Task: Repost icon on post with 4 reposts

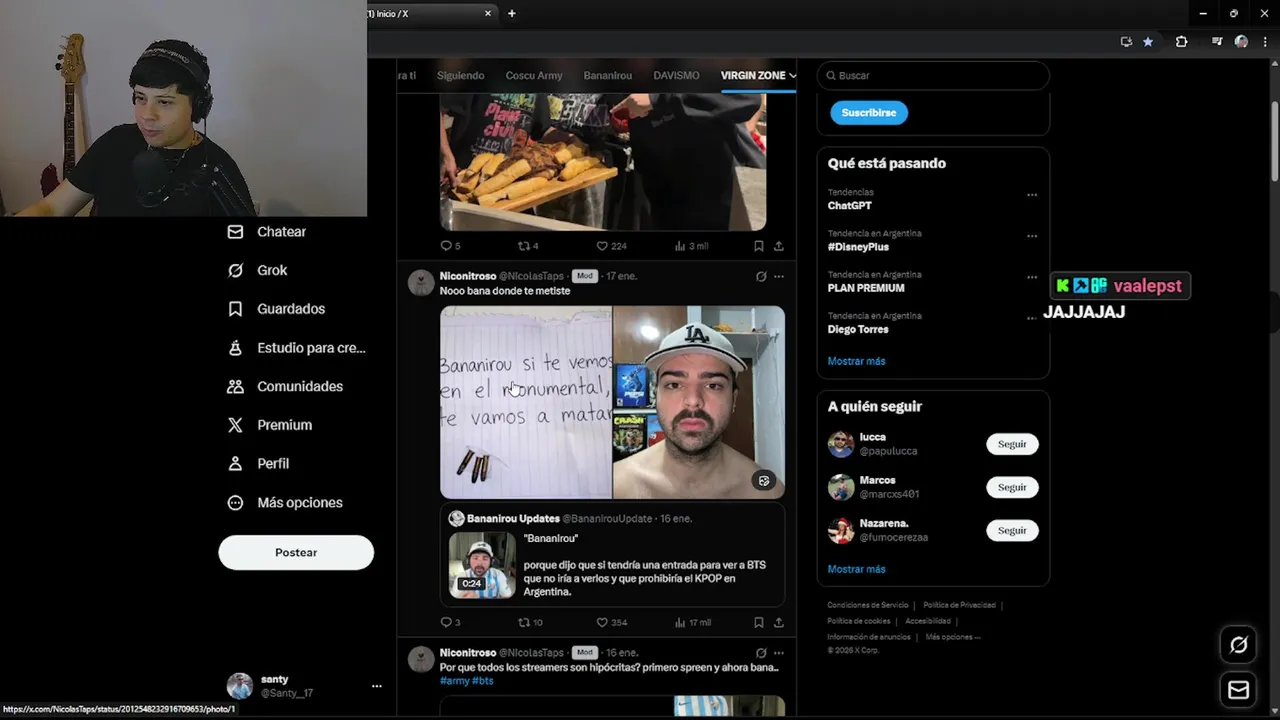Action: pyautogui.click(x=523, y=245)
